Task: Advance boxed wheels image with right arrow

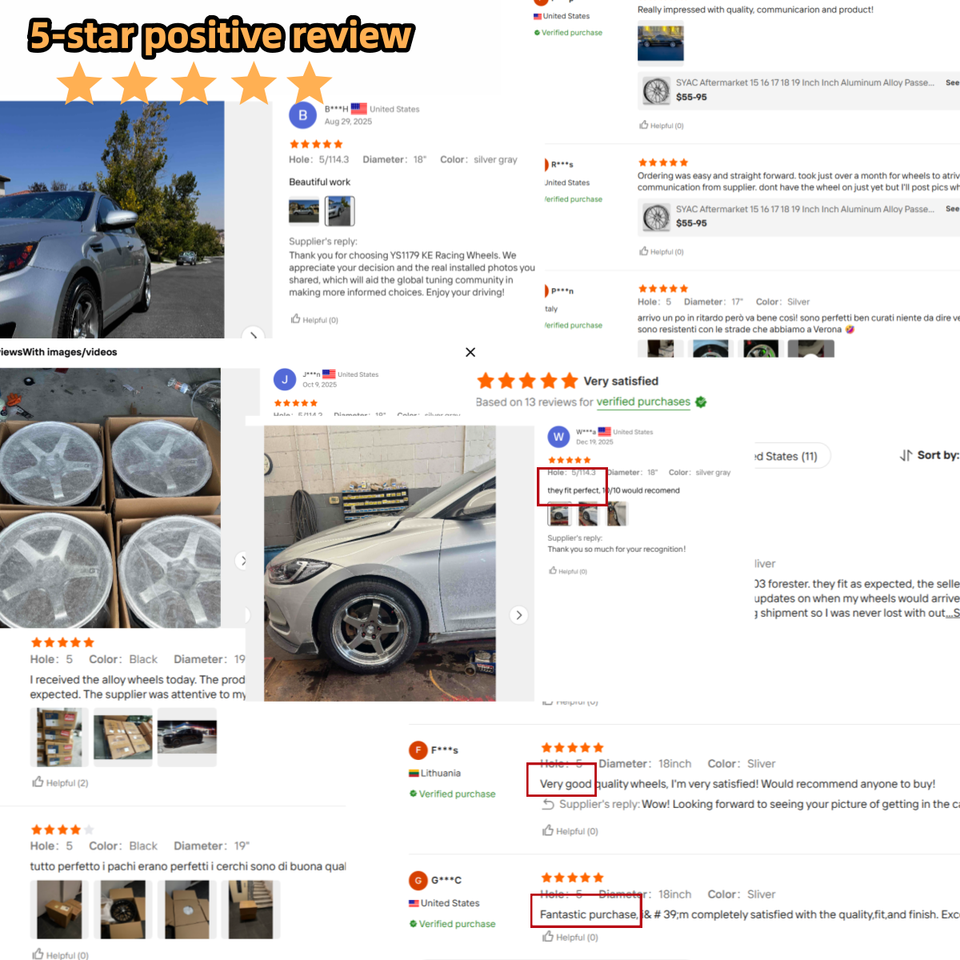Action: point(242,560)
